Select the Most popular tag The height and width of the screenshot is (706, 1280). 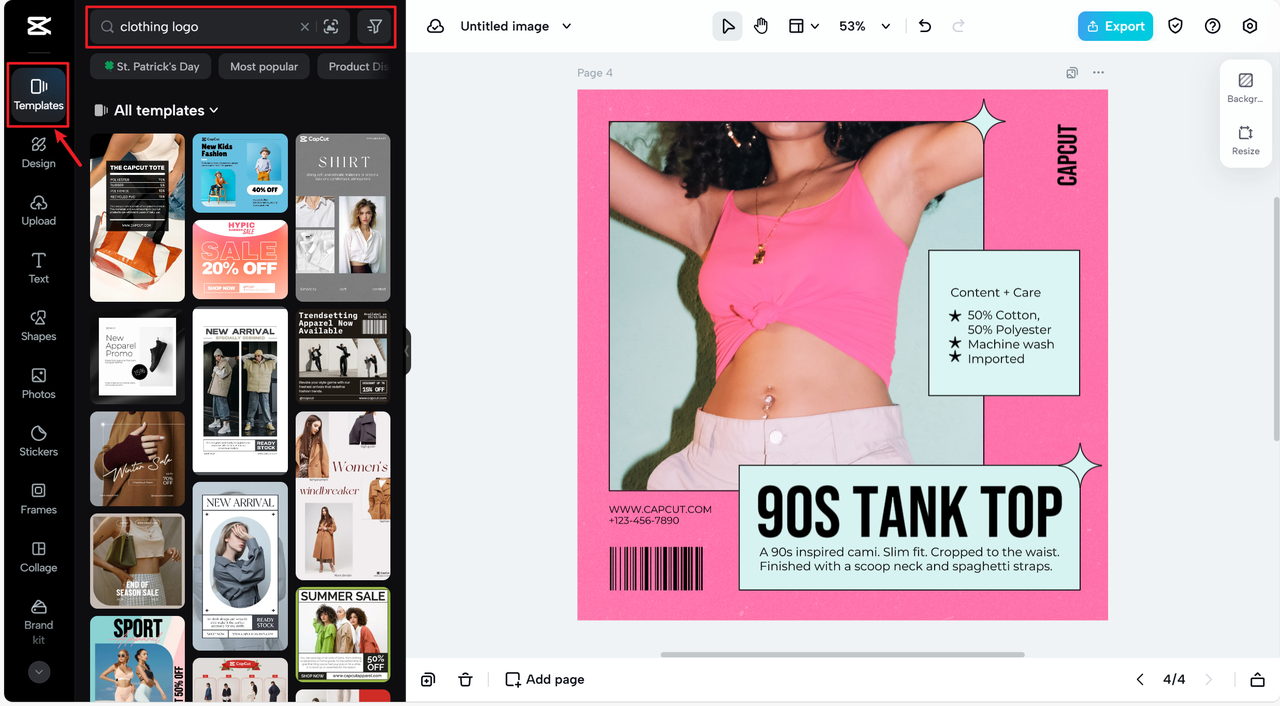click(x=264, y=67)
